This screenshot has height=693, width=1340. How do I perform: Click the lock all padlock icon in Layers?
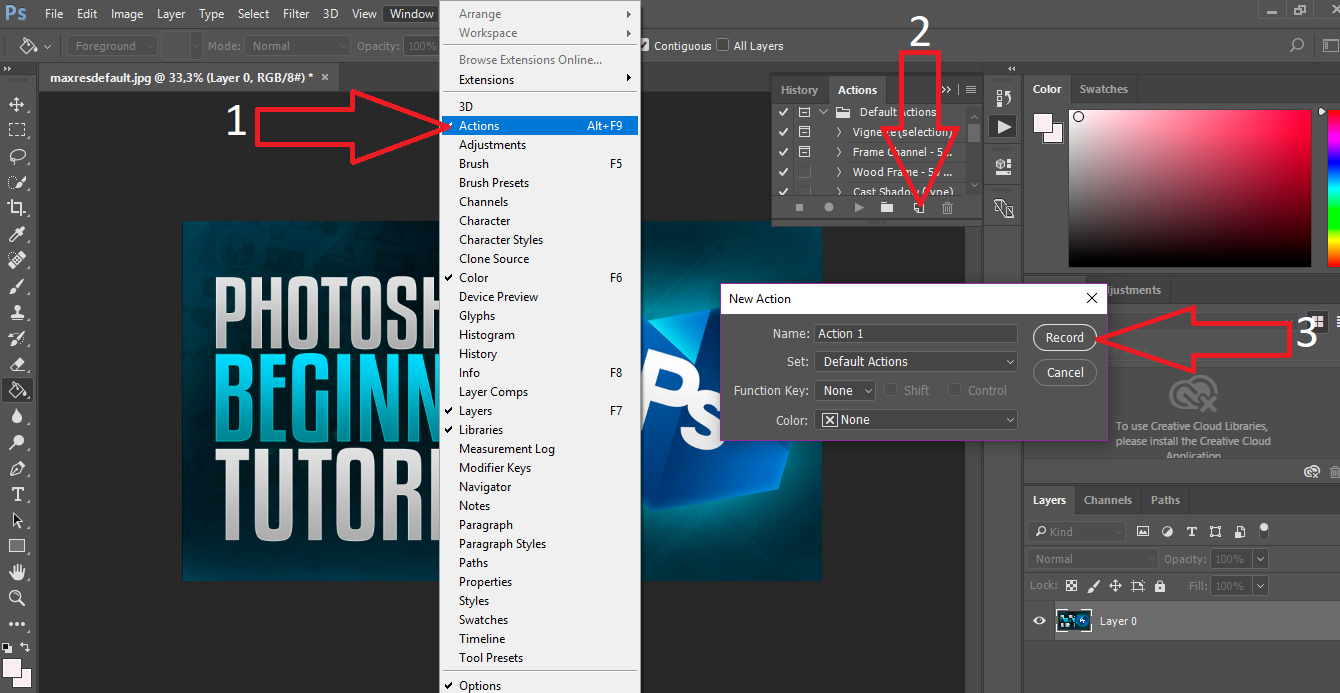tap(1160, 586)
